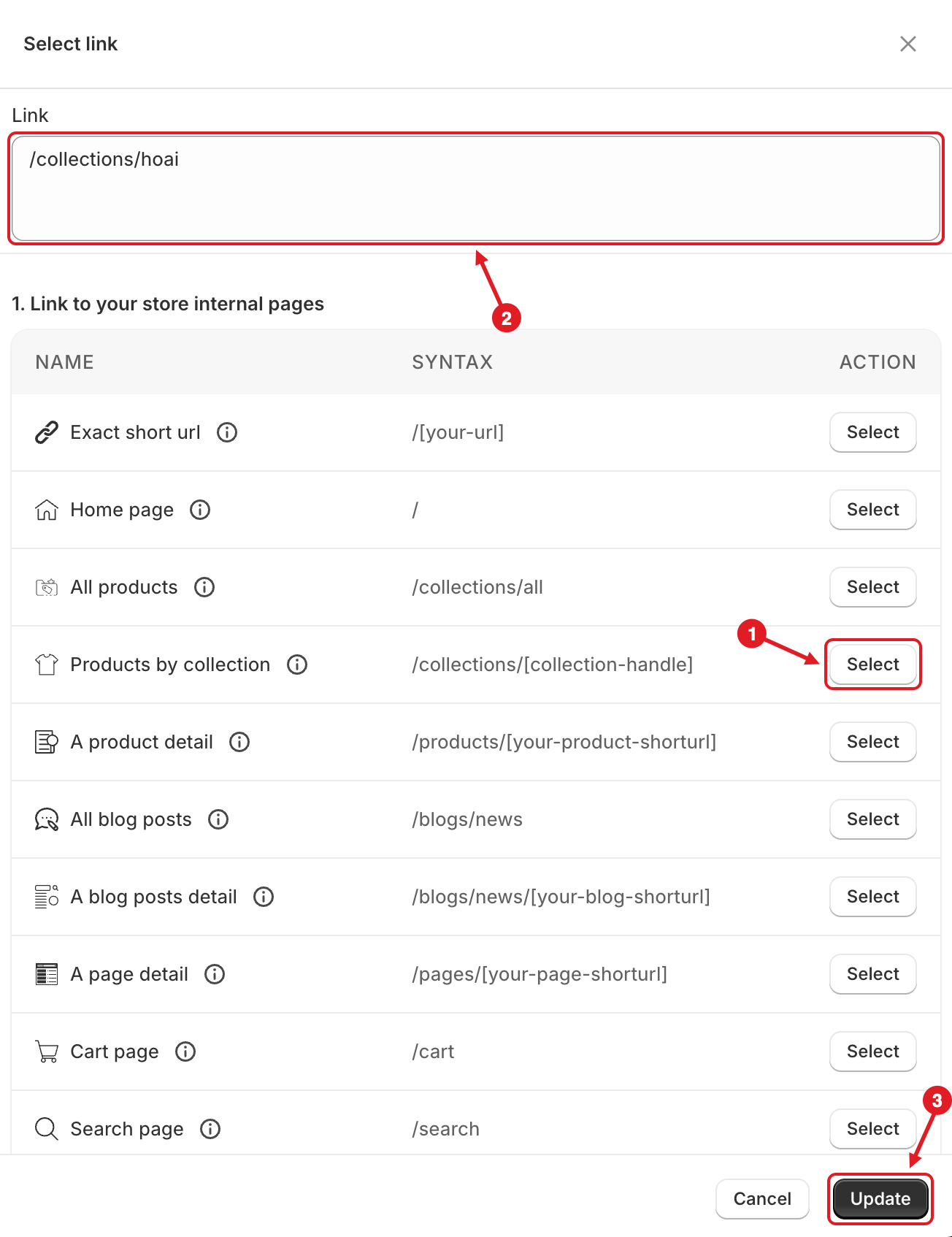Viewport: 952px width, 1237px height.
Task: Click the A blog posts detail label
Action: pos(154,897)
